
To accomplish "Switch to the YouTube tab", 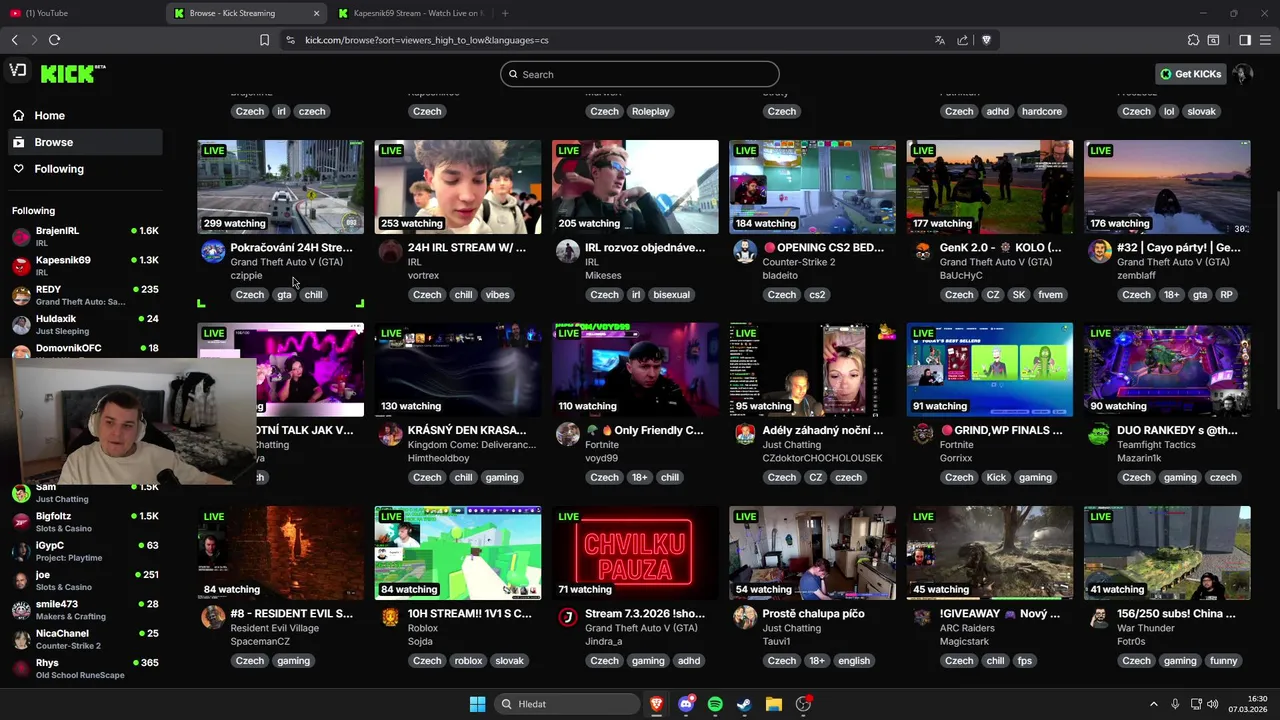I will click(x=80, y=13).
